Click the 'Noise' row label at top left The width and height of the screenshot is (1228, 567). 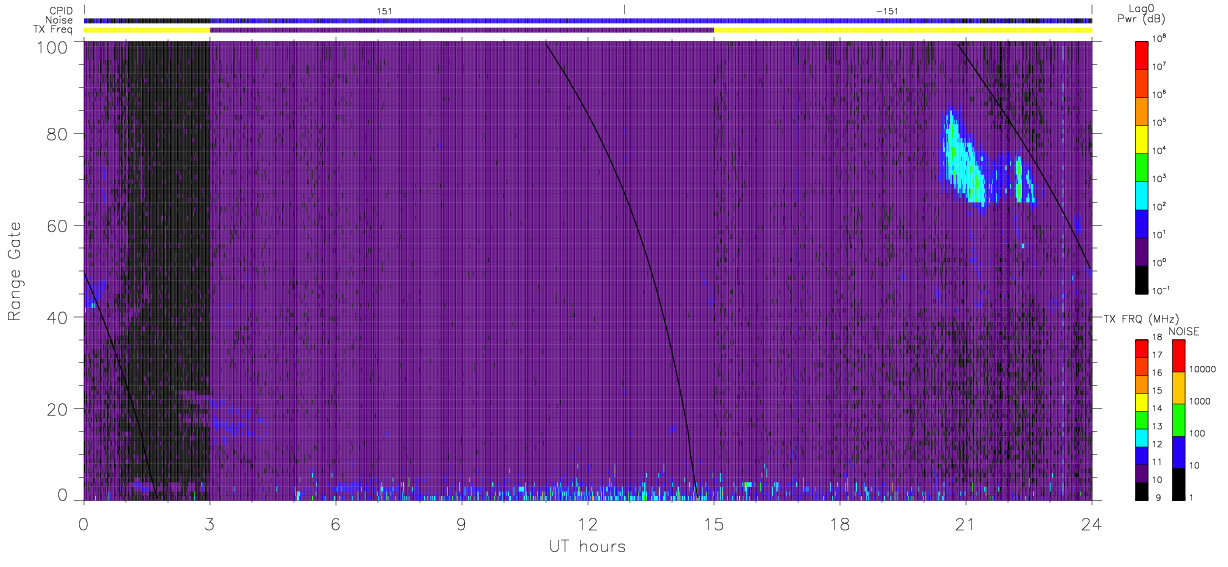(59, 20)
